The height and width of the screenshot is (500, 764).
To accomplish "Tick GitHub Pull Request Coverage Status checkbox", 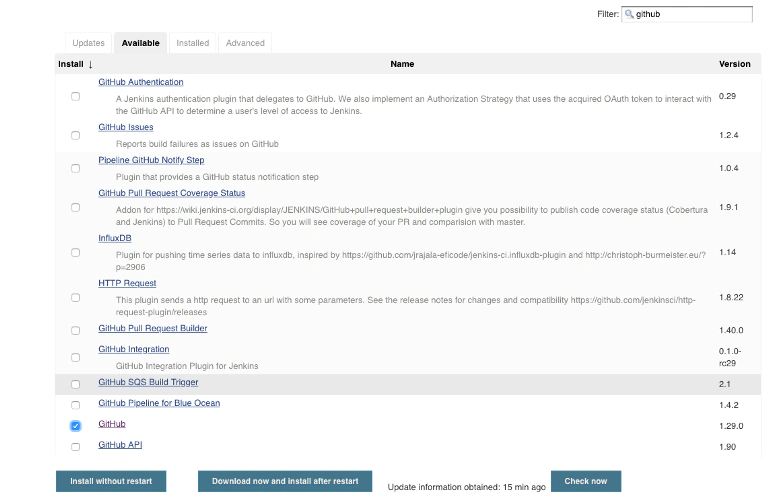I will click(76, 208).
